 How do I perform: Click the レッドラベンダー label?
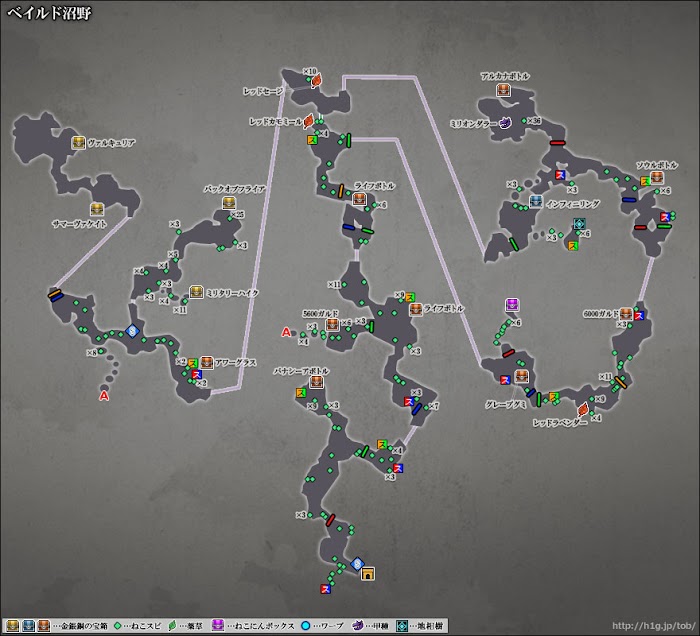560,423
